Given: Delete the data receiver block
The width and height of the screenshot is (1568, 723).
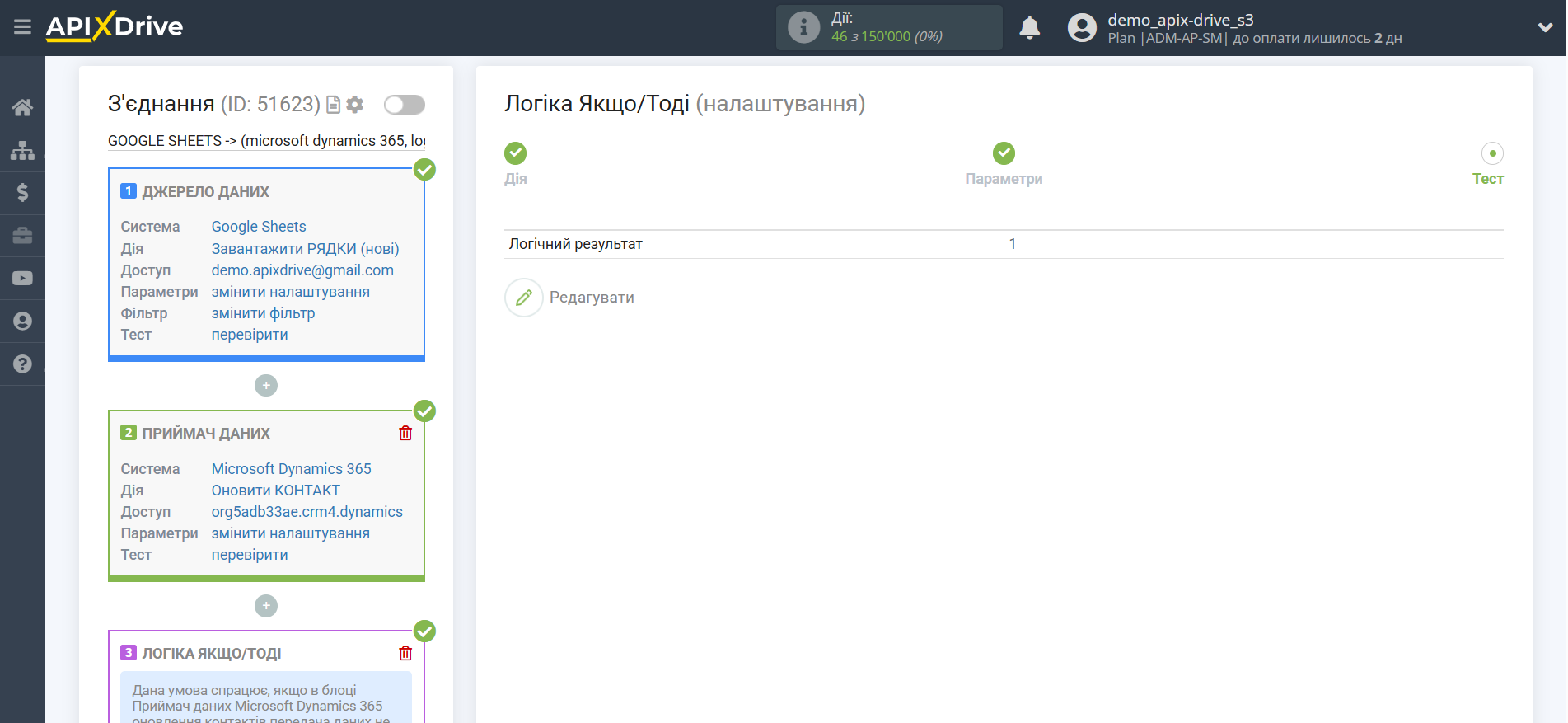Looking at the screenshot, I should coord(405,433).
